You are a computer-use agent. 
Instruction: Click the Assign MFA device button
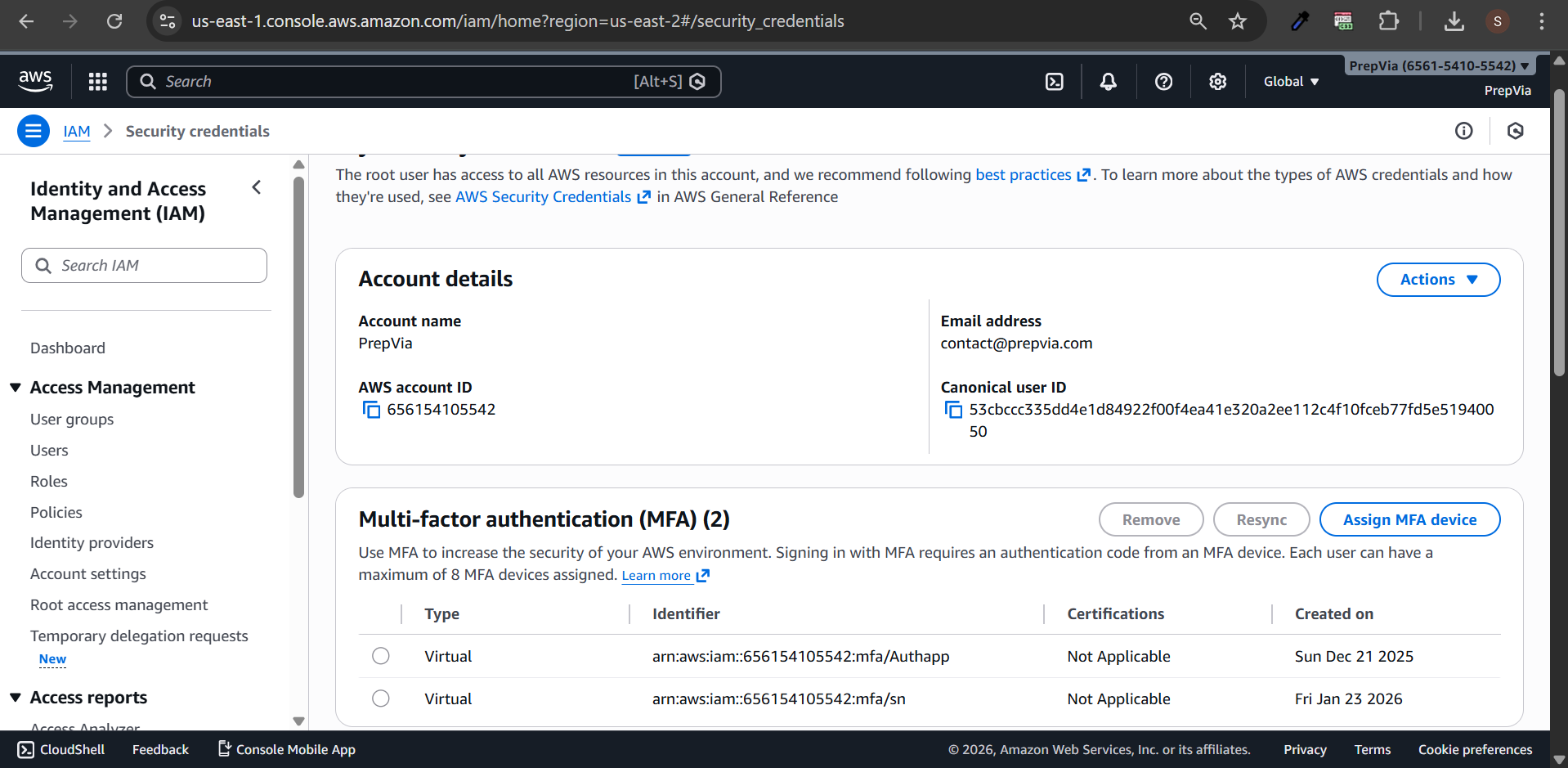[1410, 519]
